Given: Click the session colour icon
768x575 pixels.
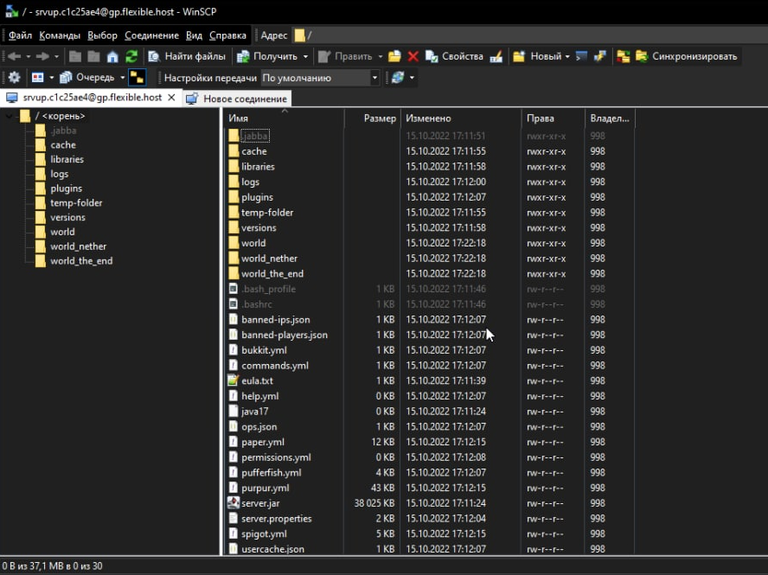Looking at the screenshot, I should 38,77.
